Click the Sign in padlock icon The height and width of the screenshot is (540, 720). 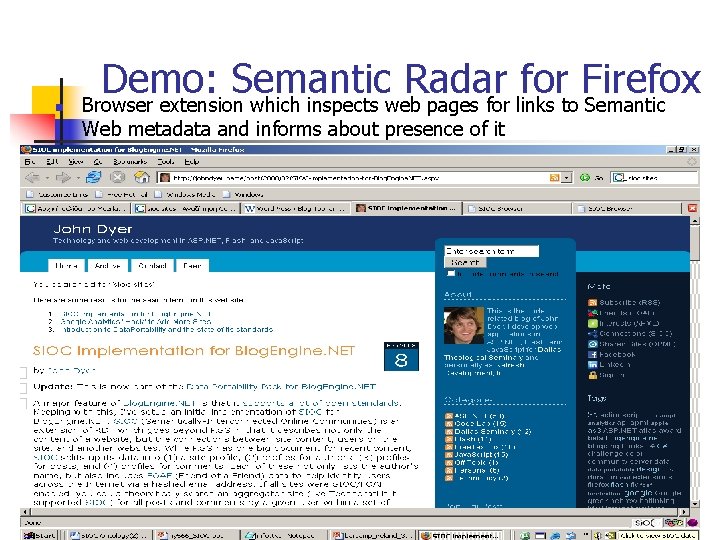pos(592,375)
